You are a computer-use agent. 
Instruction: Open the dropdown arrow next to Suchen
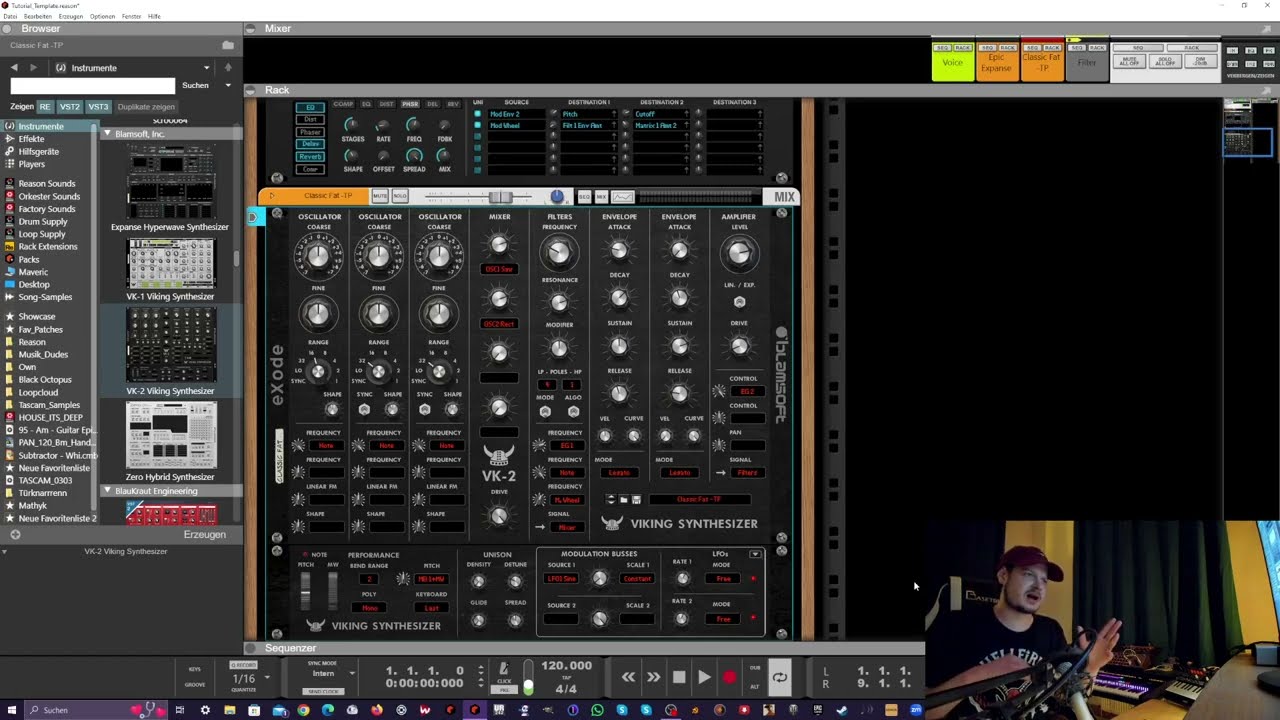pos(228,85)
